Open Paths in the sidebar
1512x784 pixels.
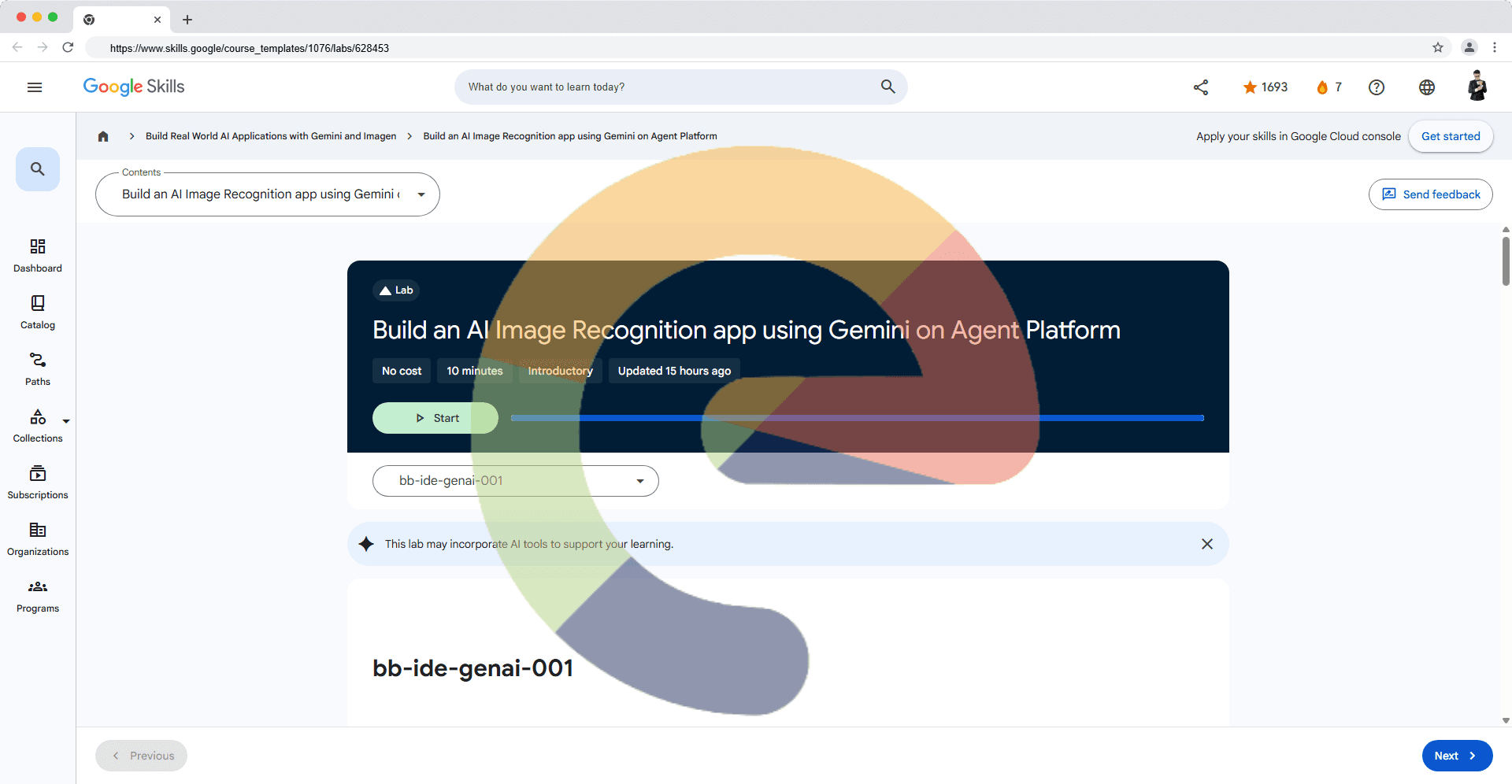[x=38, y=369]
